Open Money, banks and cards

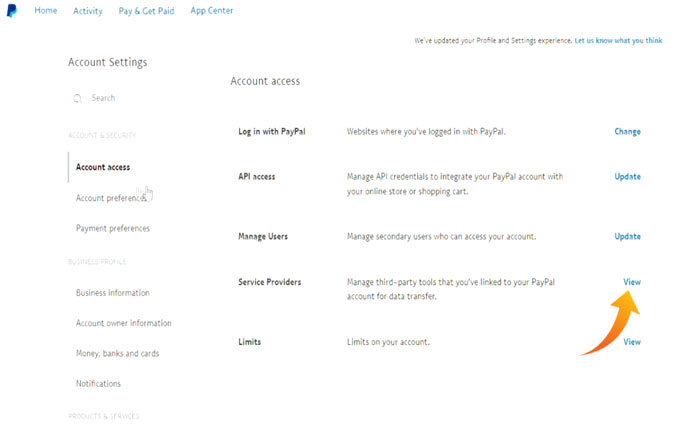tap(117, 353)
